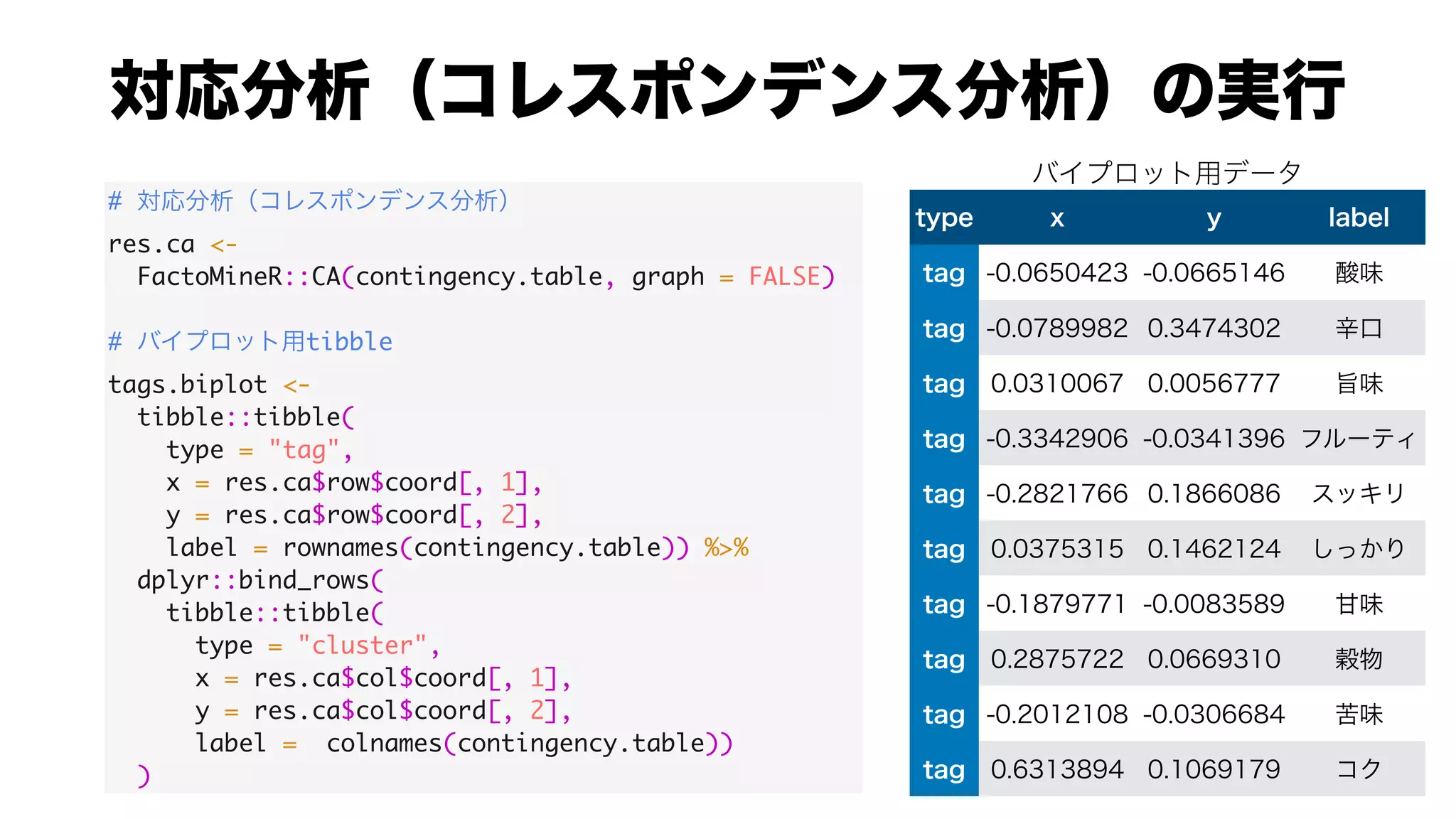Click the y value 0.0669310
This screenshot has width=1456, height=819.
1214,659
